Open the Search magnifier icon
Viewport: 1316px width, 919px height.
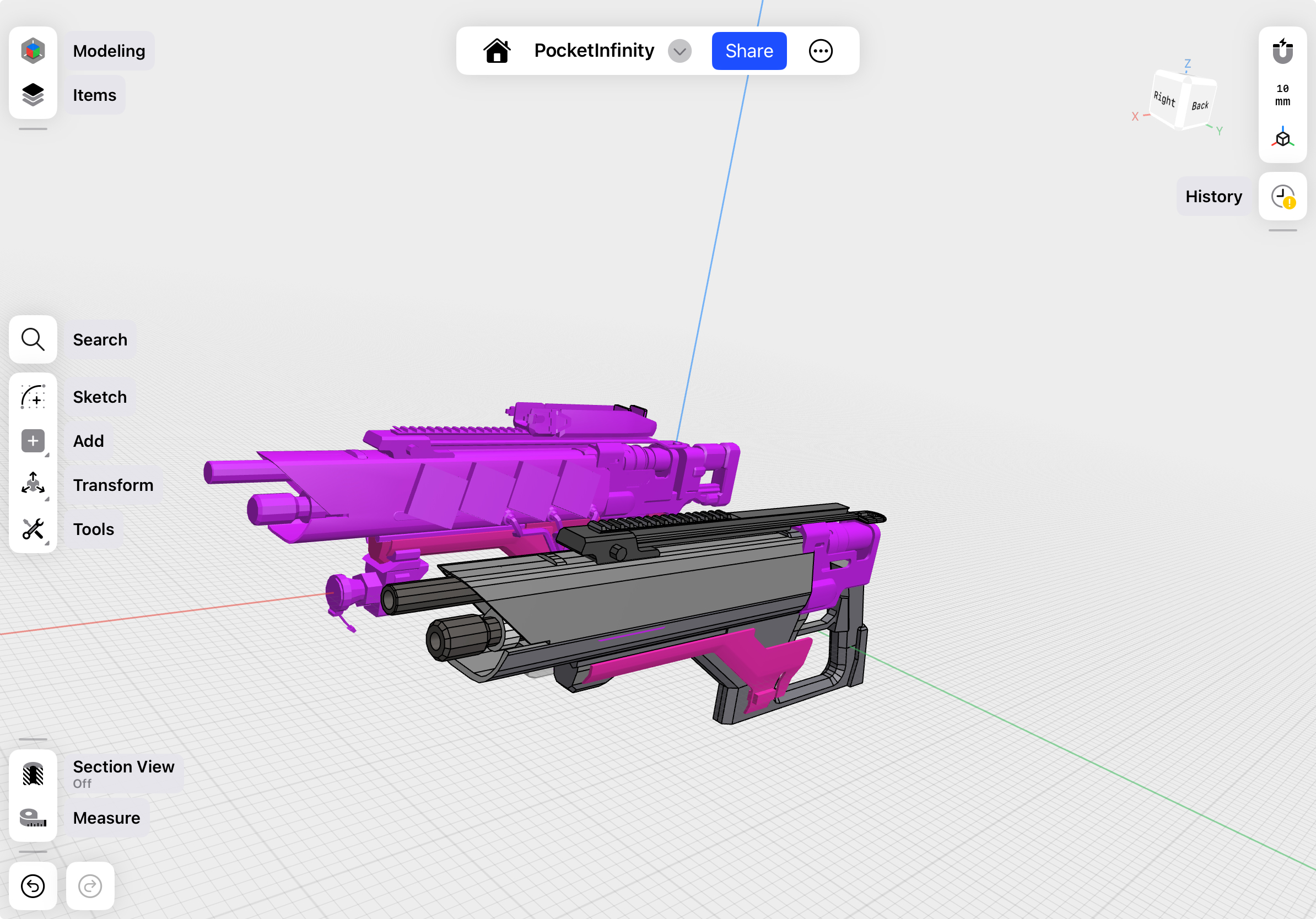tap(33, 339)
